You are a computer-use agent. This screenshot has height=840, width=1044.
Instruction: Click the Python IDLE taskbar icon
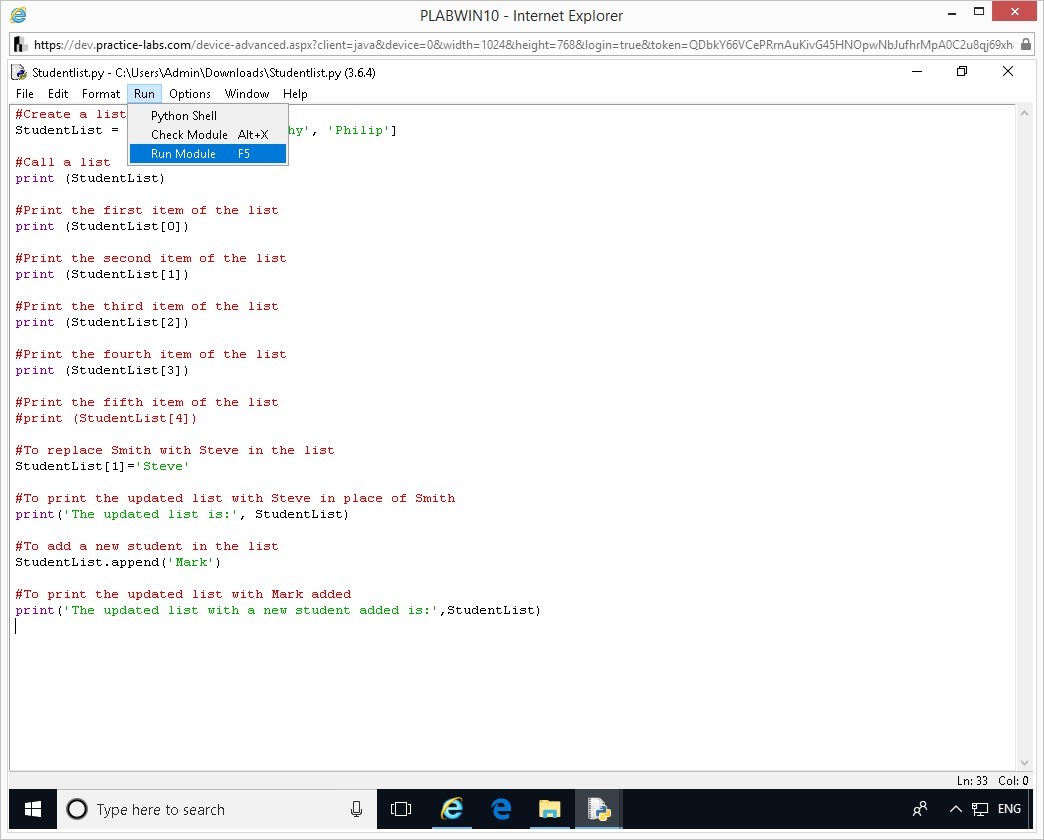[599, 809]
